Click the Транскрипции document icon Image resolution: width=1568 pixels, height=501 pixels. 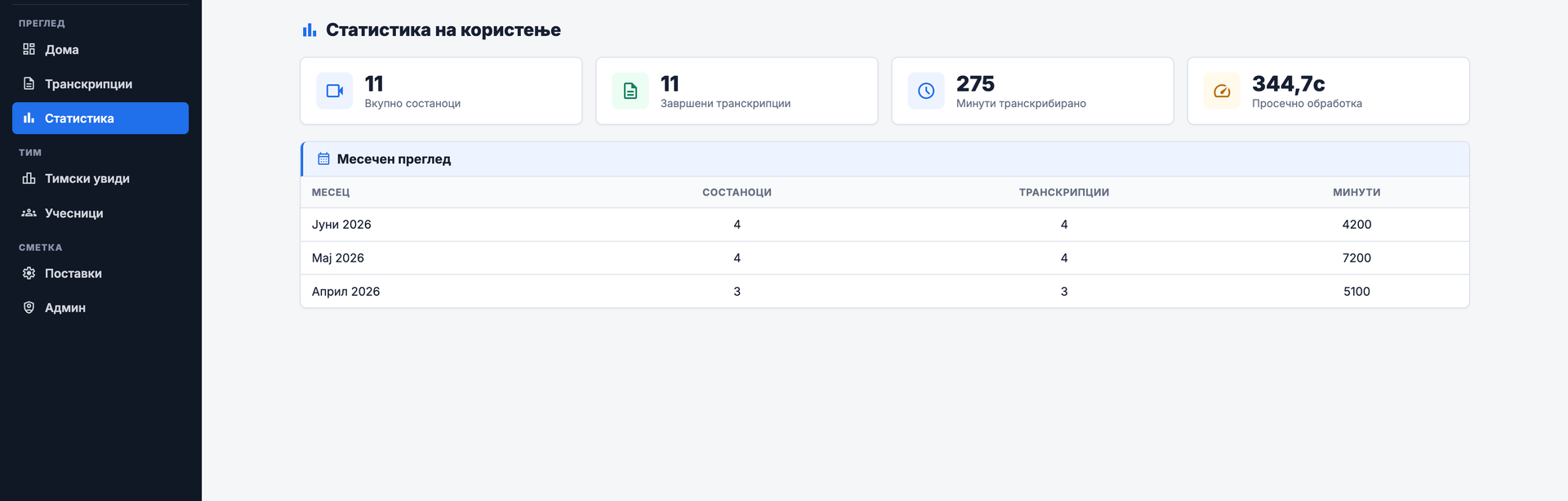[29, 83]
